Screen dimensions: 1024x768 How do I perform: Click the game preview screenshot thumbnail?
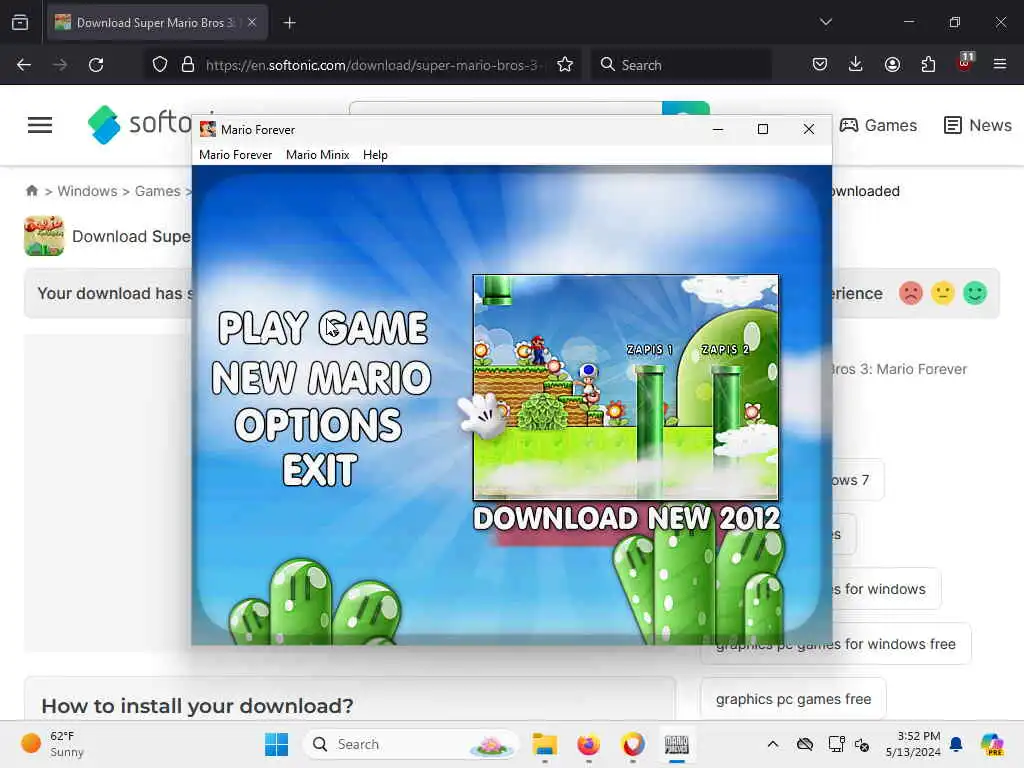point(626,387)
